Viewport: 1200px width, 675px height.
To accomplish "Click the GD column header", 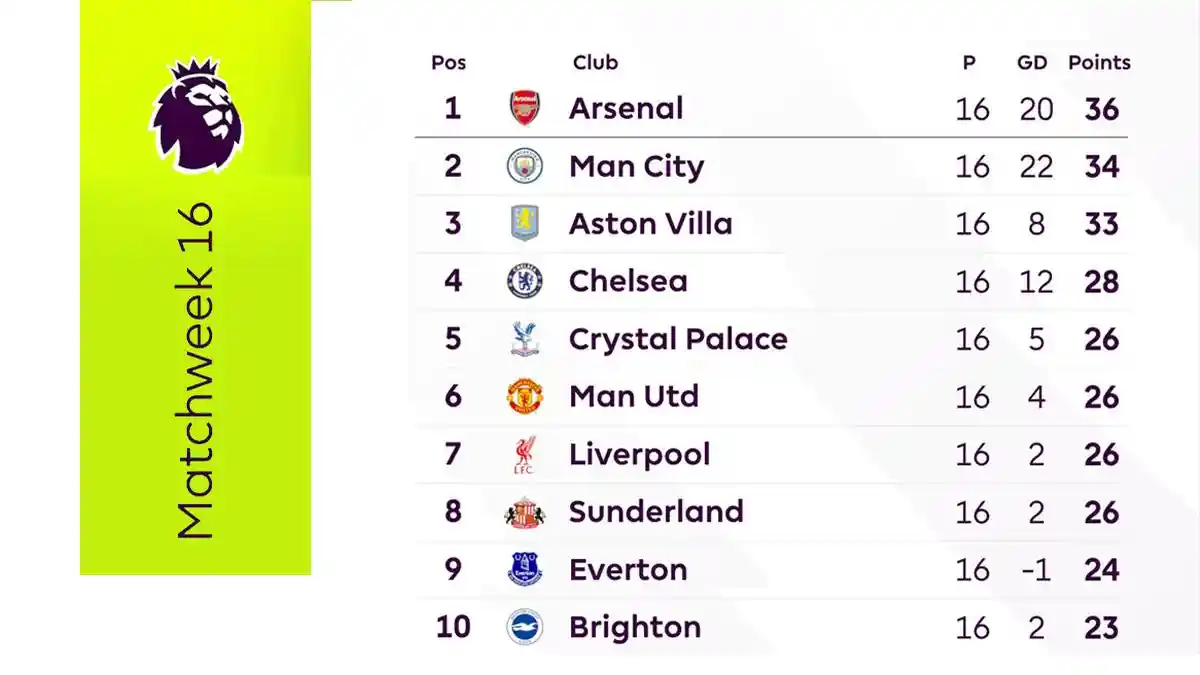I will click(1032, 62).
